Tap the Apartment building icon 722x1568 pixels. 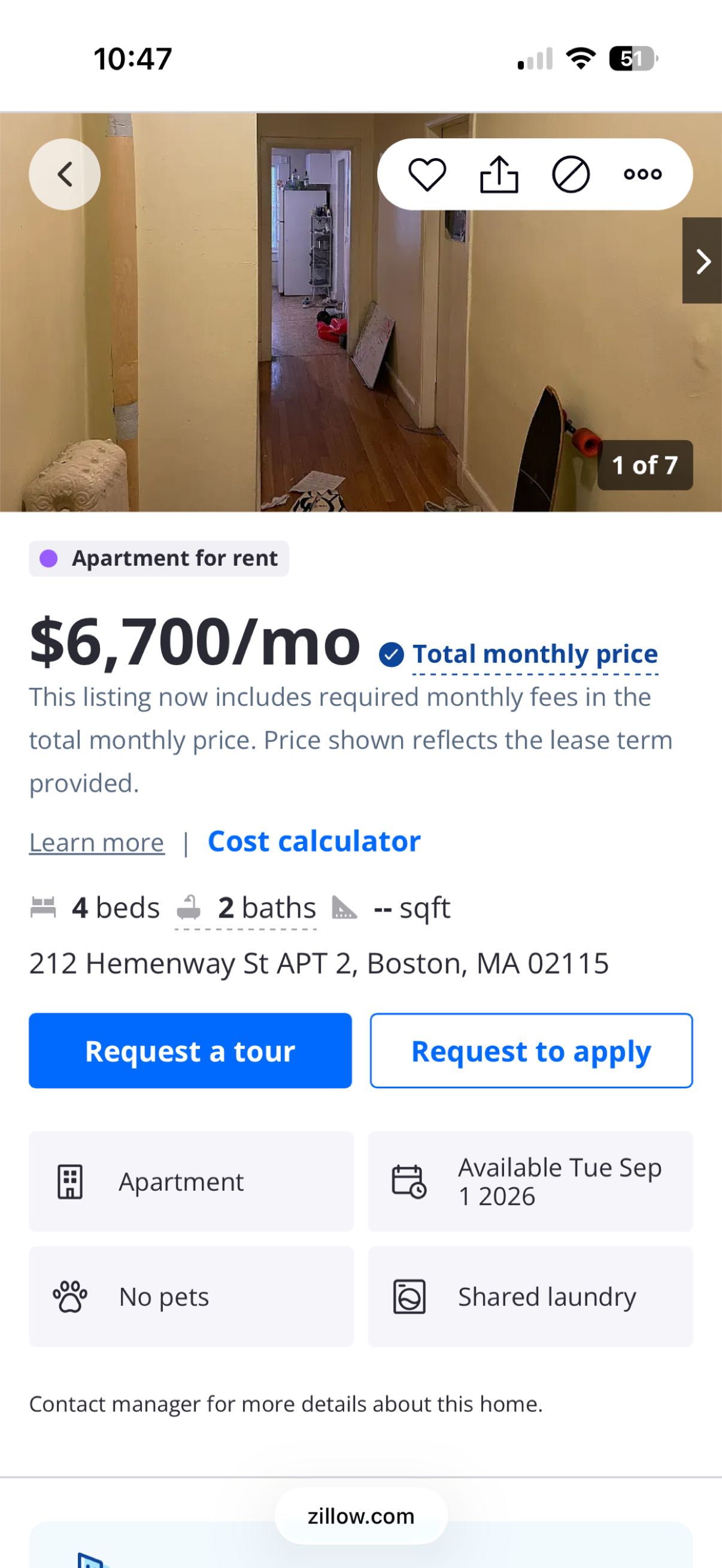click(x=70, y=1182)
